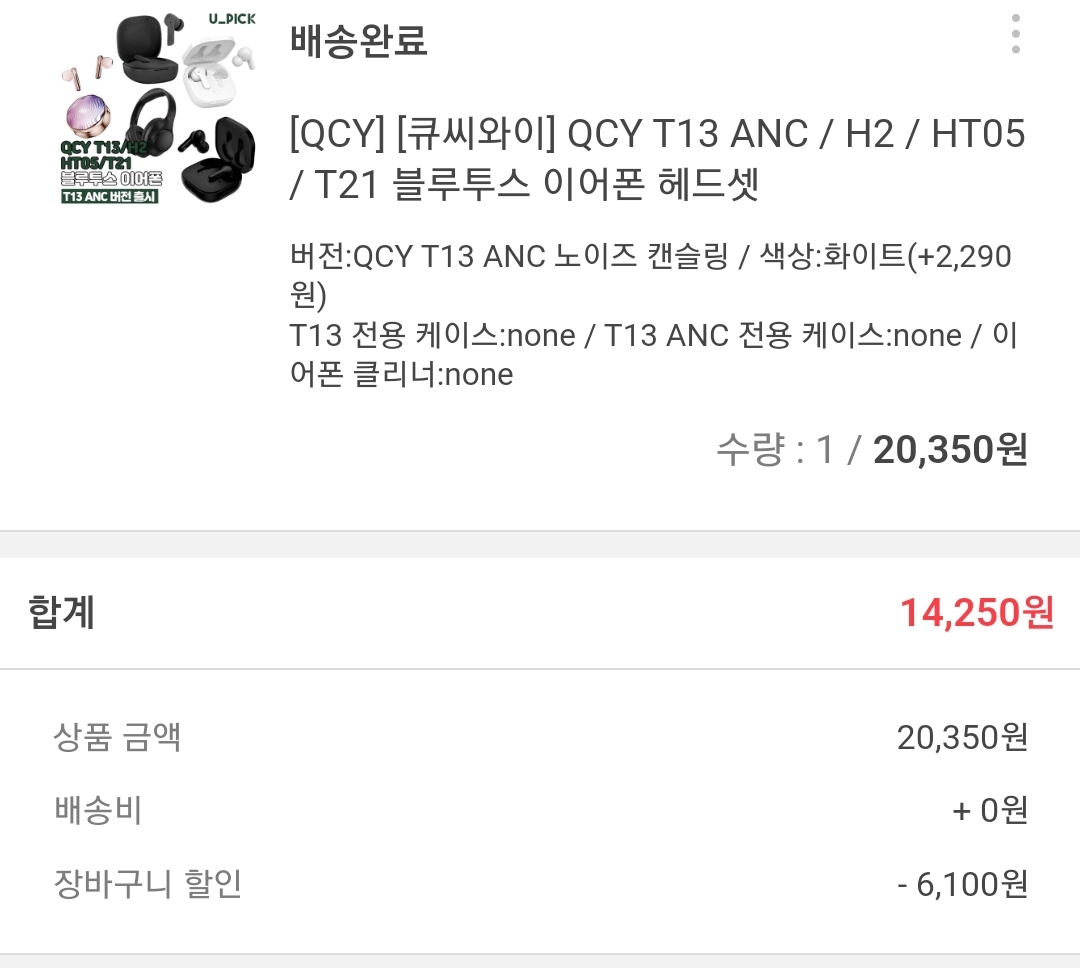Open the three-dot more options menu

[1016, 35]
